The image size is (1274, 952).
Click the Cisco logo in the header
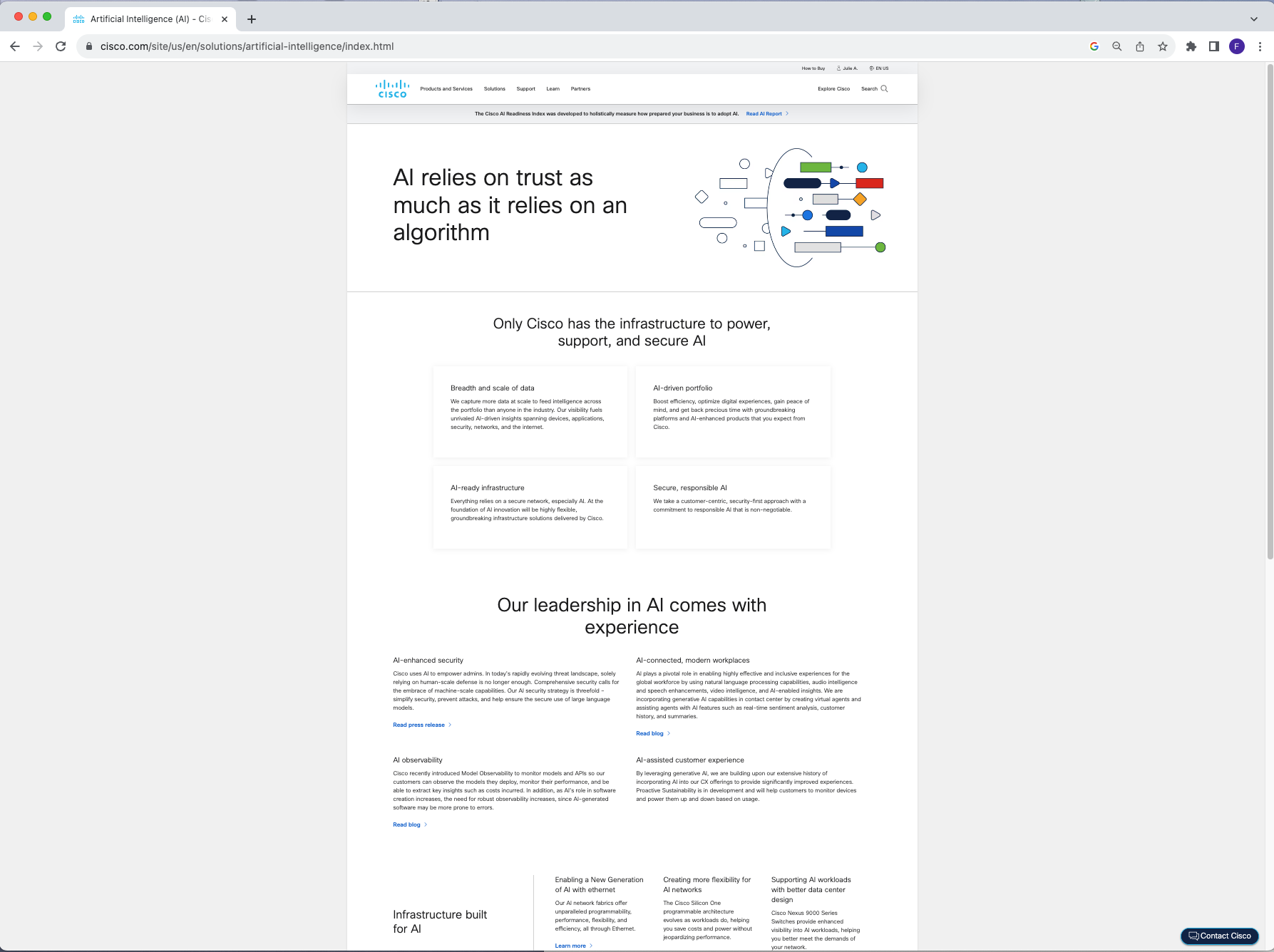click(393, 88)
